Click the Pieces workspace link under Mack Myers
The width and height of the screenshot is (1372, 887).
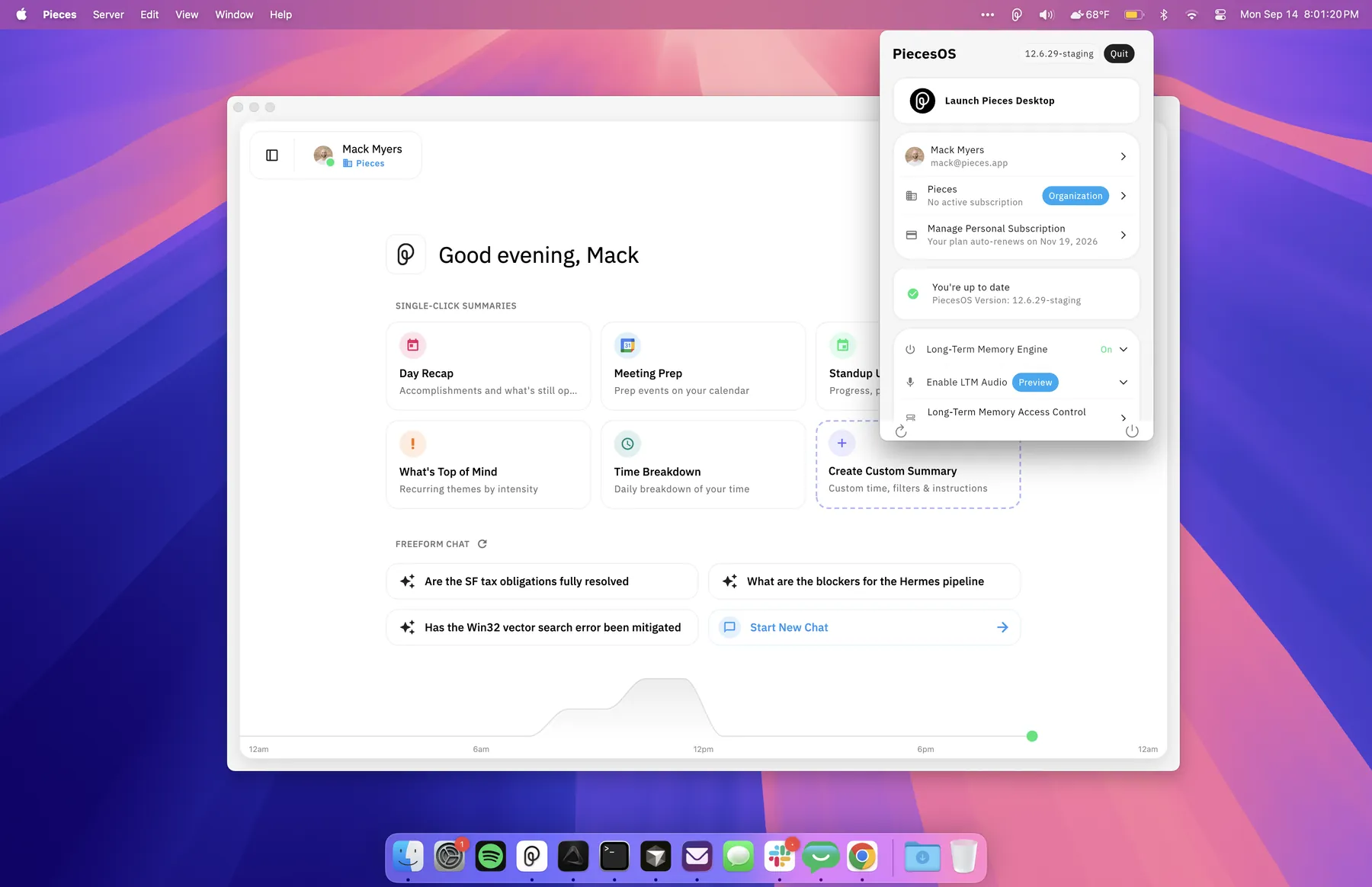pos(364,163)
